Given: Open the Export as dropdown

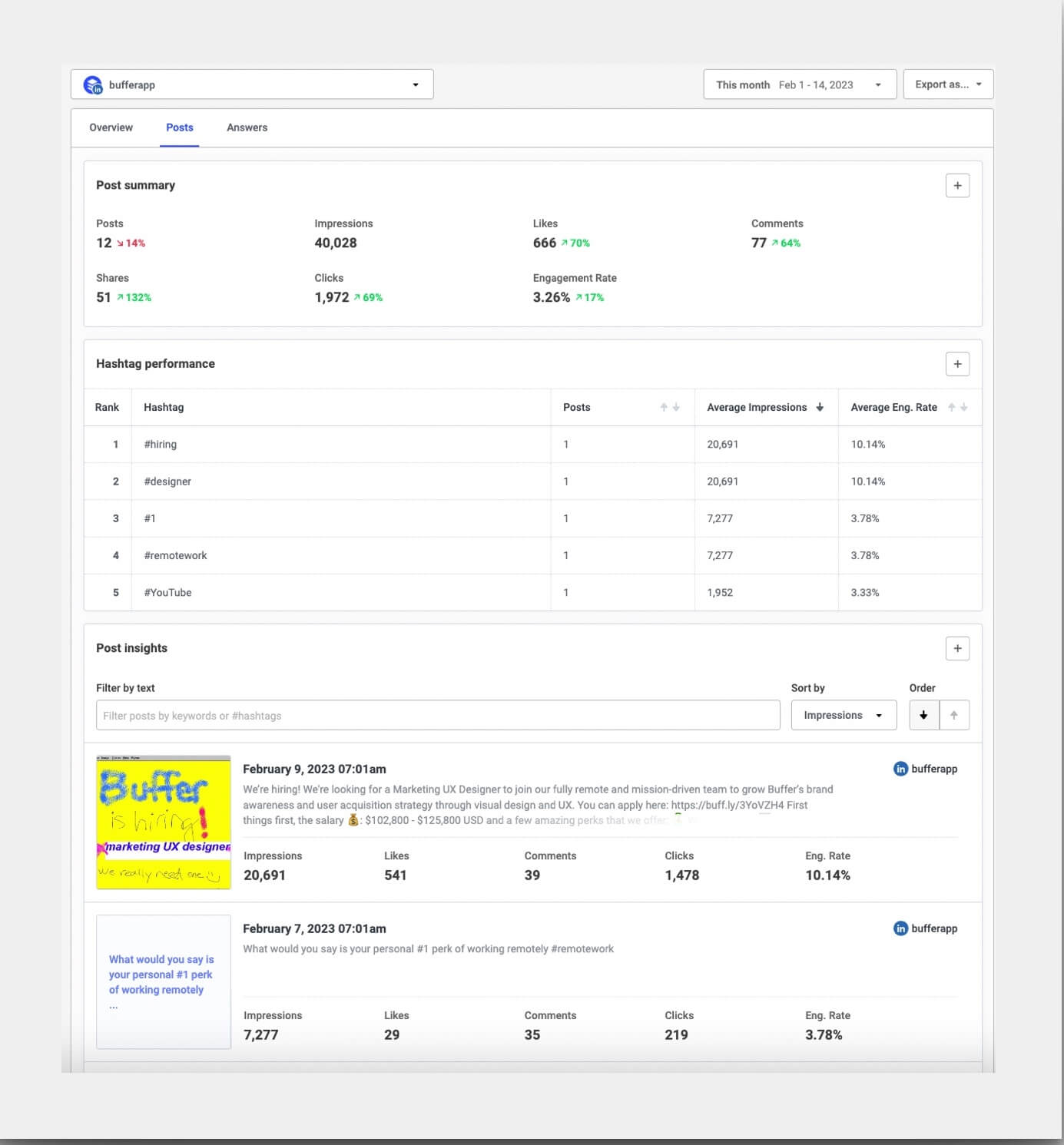Looking at the screenshot, I should pyautogui.click(x=948, y=84).
